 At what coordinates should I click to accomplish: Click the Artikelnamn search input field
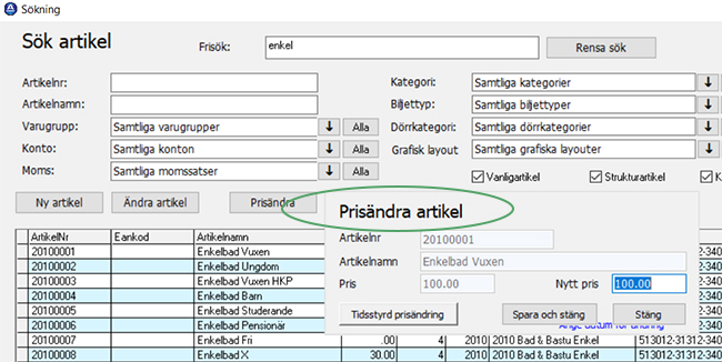click(x=214, y=105)
